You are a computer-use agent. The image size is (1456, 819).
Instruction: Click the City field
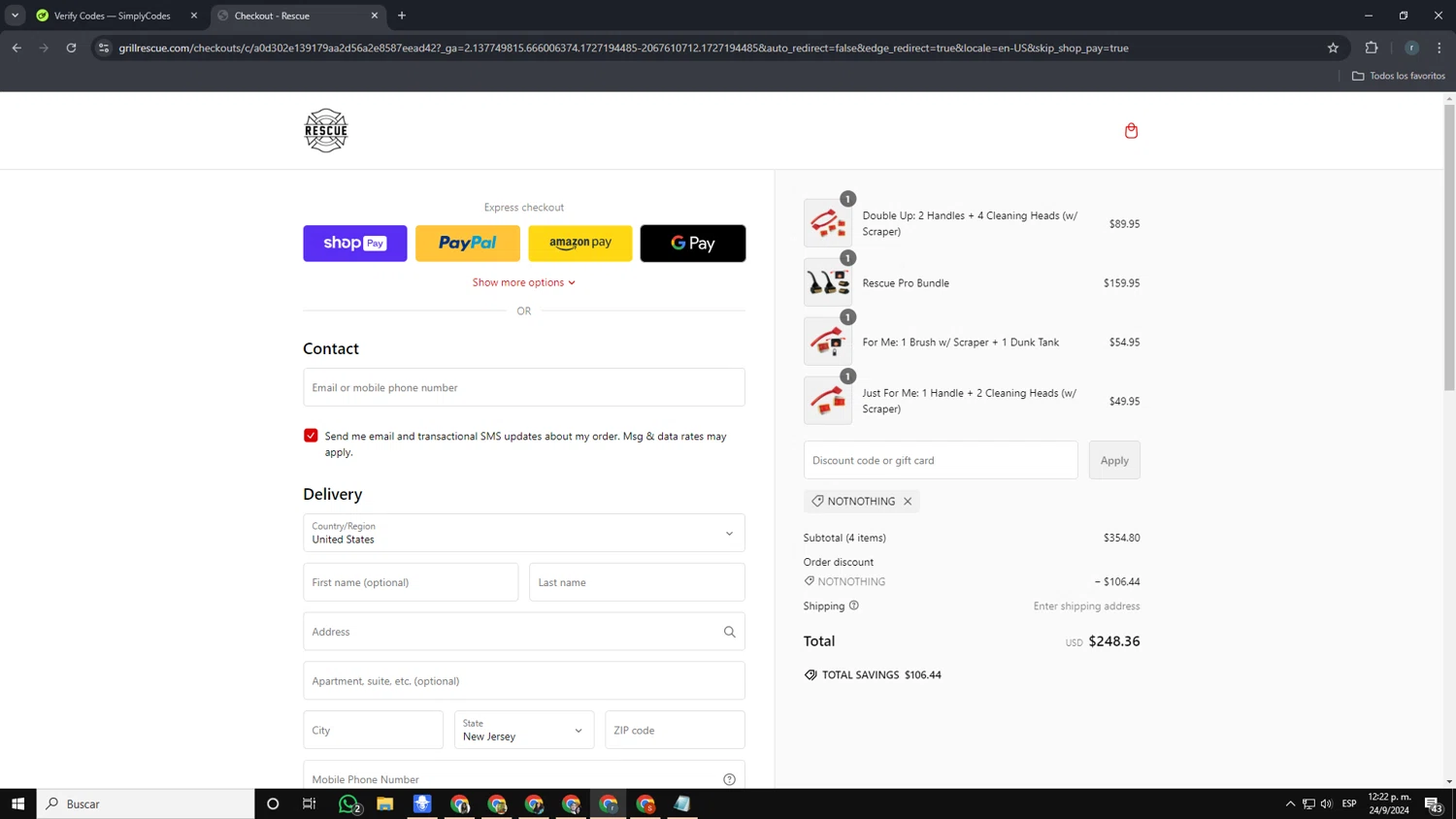point(374,730)
